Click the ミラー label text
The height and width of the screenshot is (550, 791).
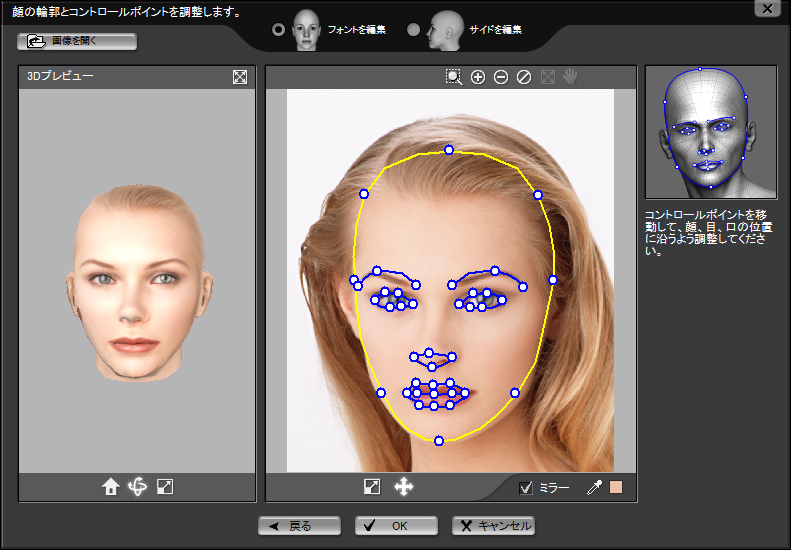click(x=554, y=488)
